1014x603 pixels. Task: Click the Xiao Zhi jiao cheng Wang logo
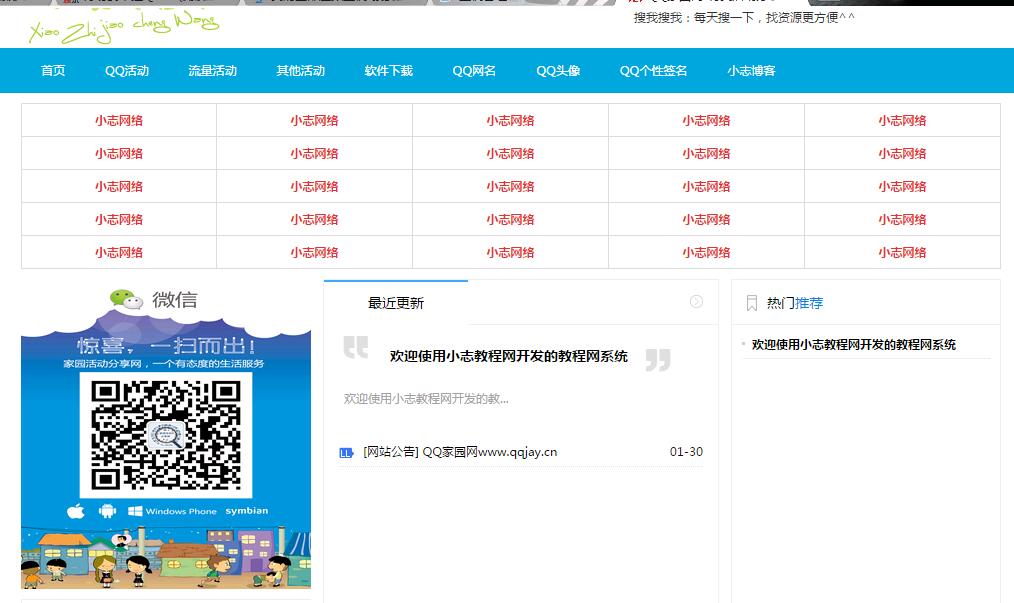124,27
